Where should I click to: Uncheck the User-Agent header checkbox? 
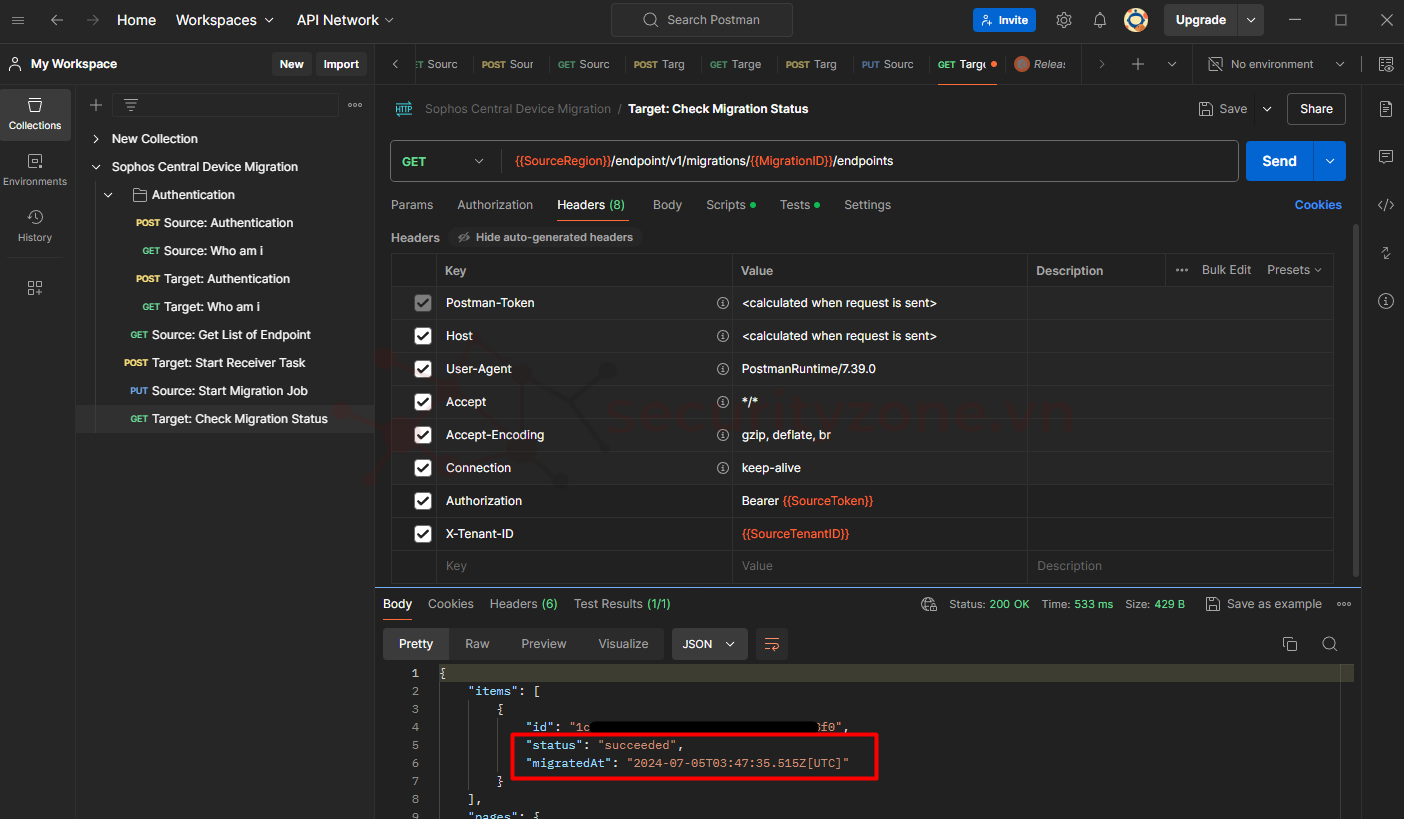[423, 369]
